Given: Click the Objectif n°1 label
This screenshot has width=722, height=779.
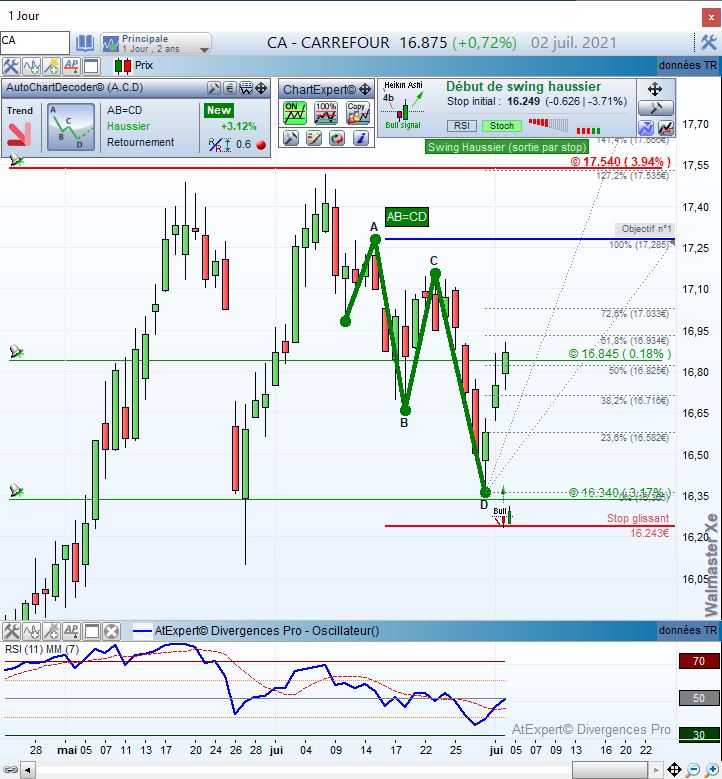Looking at the screenshot, I should click(x=646, y=229).
